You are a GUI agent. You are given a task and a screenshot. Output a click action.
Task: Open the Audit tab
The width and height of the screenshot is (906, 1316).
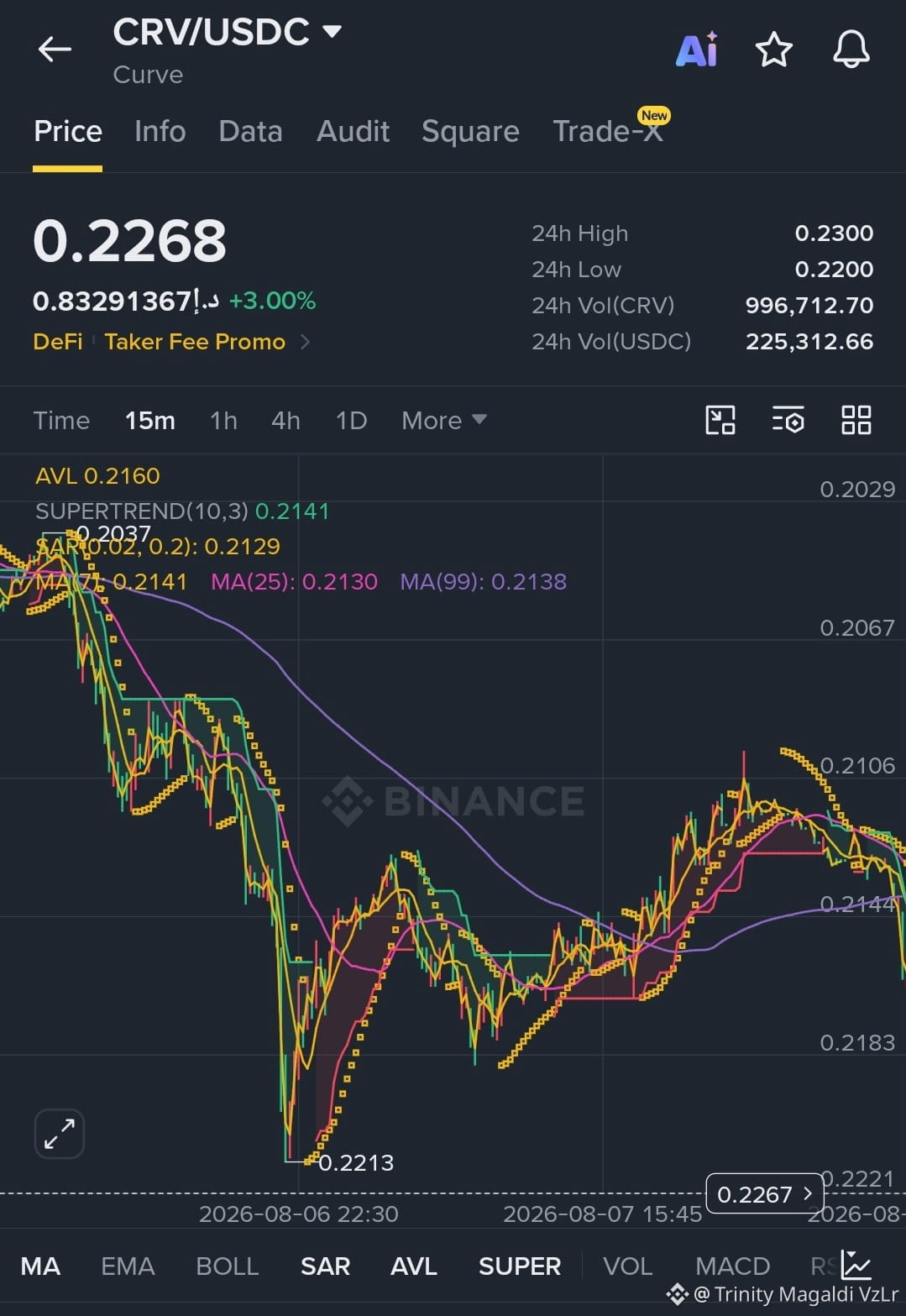[x=353, y=131]
